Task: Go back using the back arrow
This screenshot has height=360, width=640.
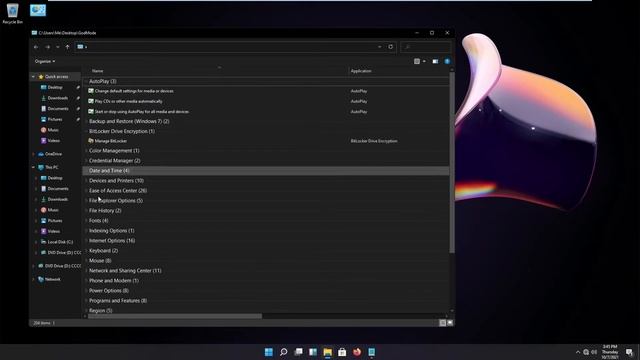Action: pos(36,47)
